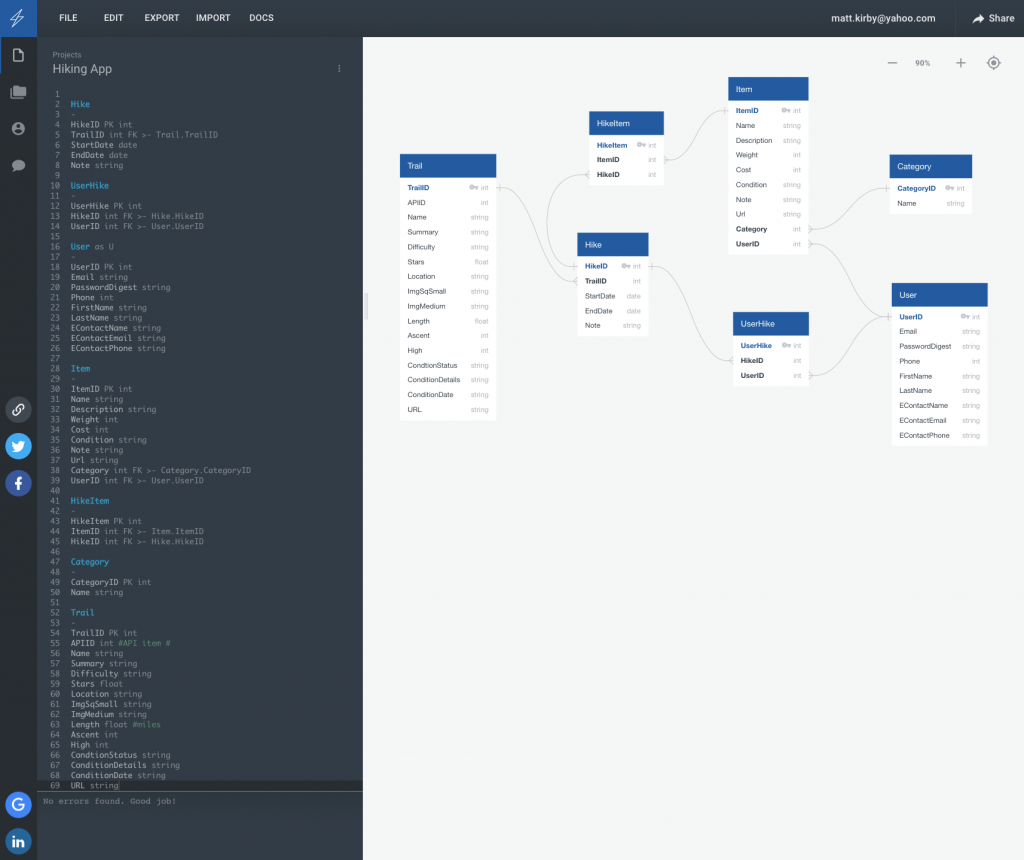Screen dimensions: 1024x860
Task: Open the IMPORT dropdown
Action: (x=213, y=17)
